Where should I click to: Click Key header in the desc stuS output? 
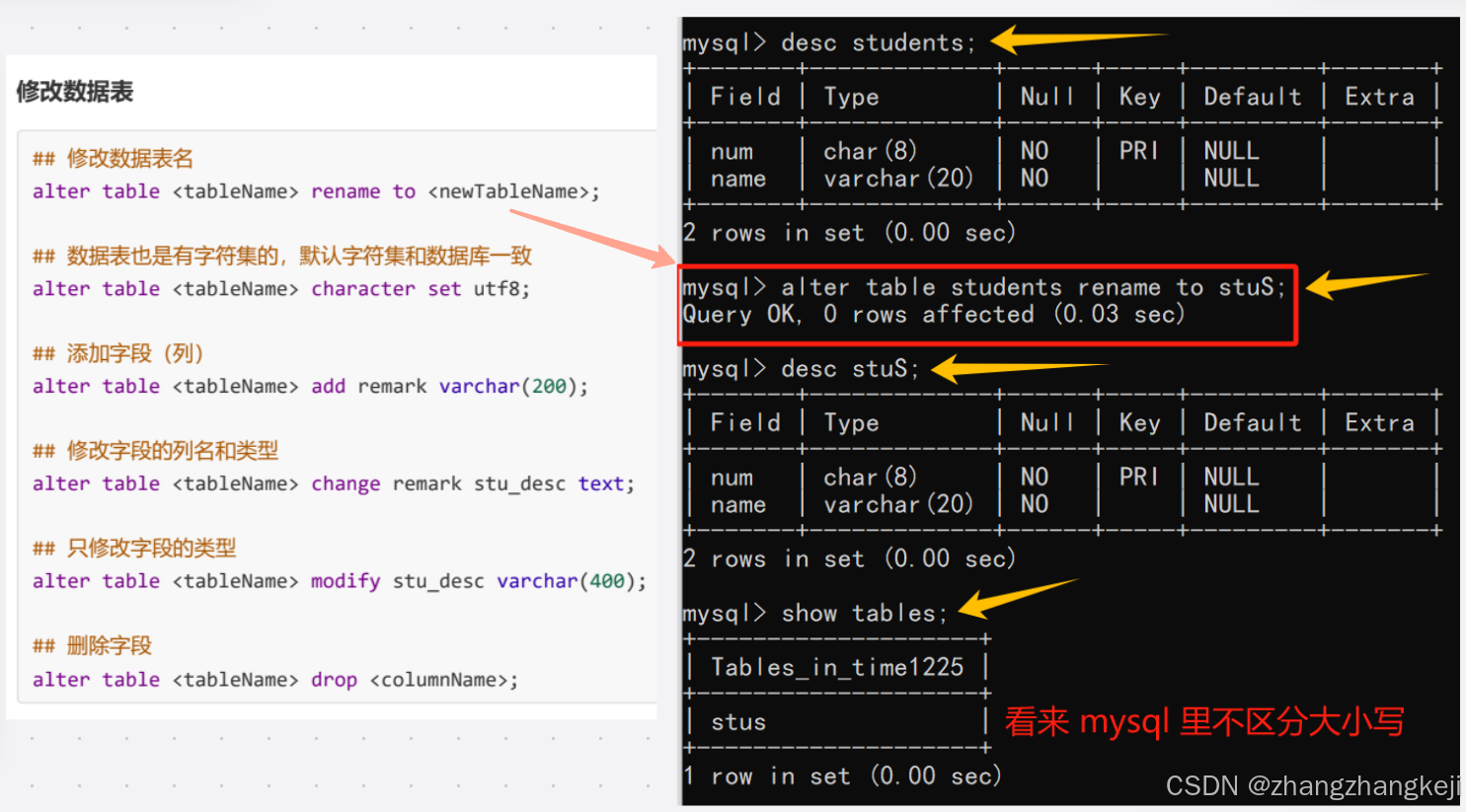point(1139,422)
